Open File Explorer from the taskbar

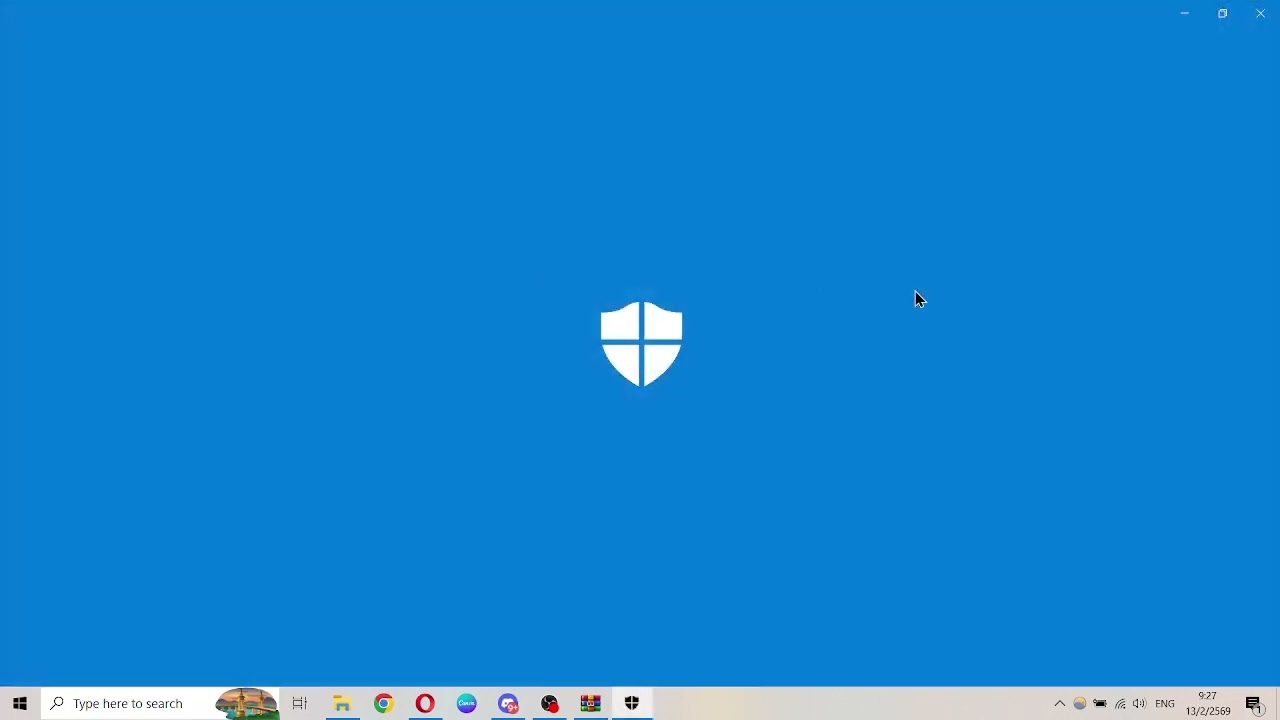pos(342,703)
